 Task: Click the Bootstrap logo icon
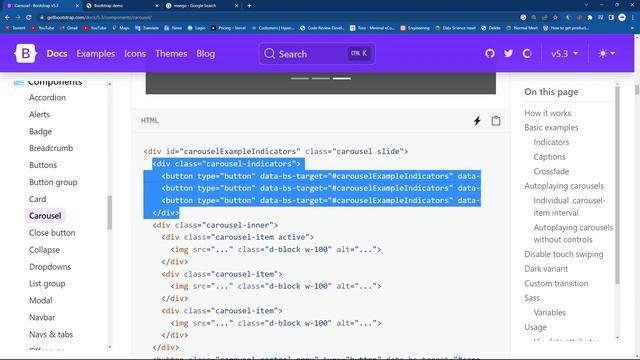(25, 53)
